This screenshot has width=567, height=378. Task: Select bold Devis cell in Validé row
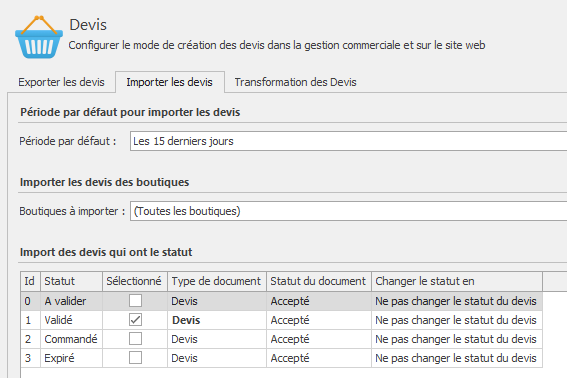pyautogui.click(x=217, y=320)
